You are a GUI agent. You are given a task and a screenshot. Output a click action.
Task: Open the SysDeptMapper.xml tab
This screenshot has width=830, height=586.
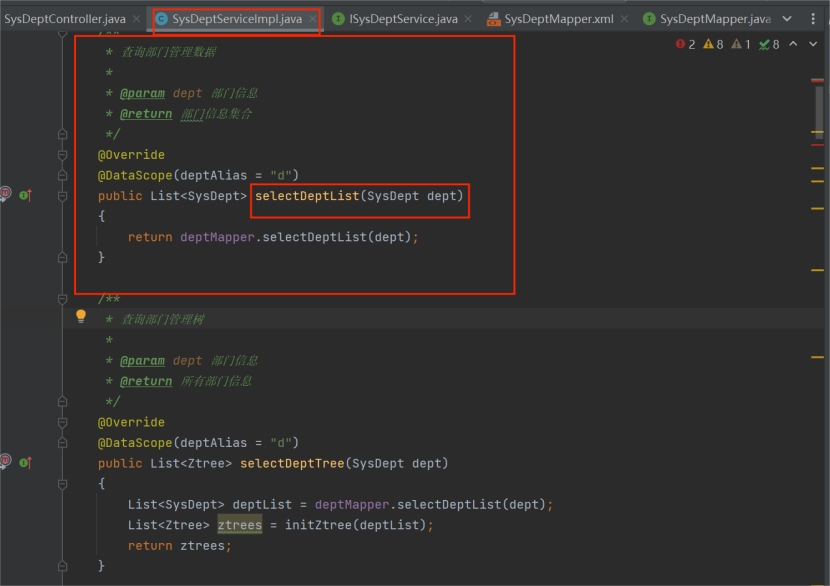click(558, 19)
